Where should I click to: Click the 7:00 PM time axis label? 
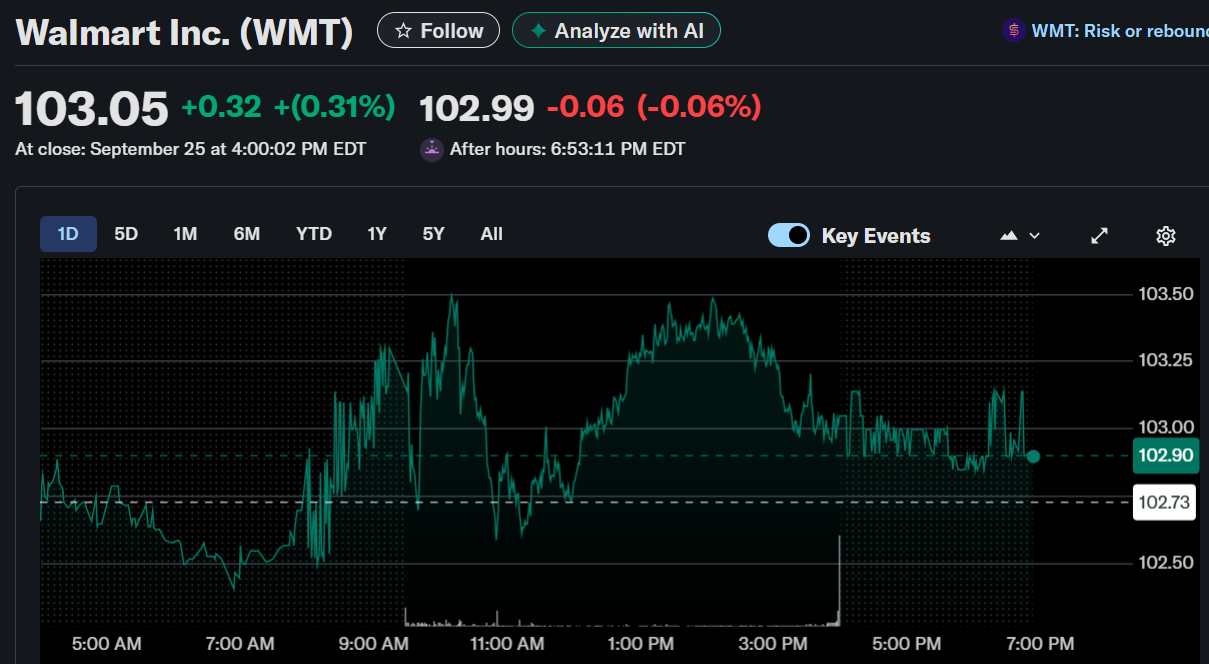click(1041, 643)
